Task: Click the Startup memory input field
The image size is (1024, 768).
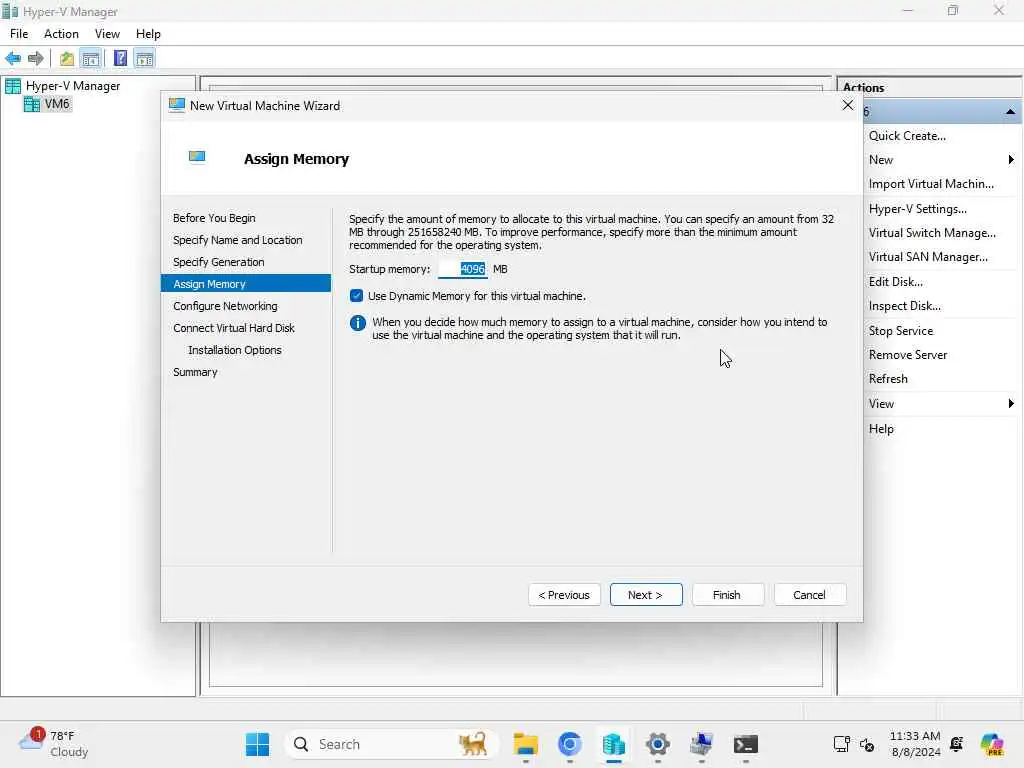Action: (462, 269)
